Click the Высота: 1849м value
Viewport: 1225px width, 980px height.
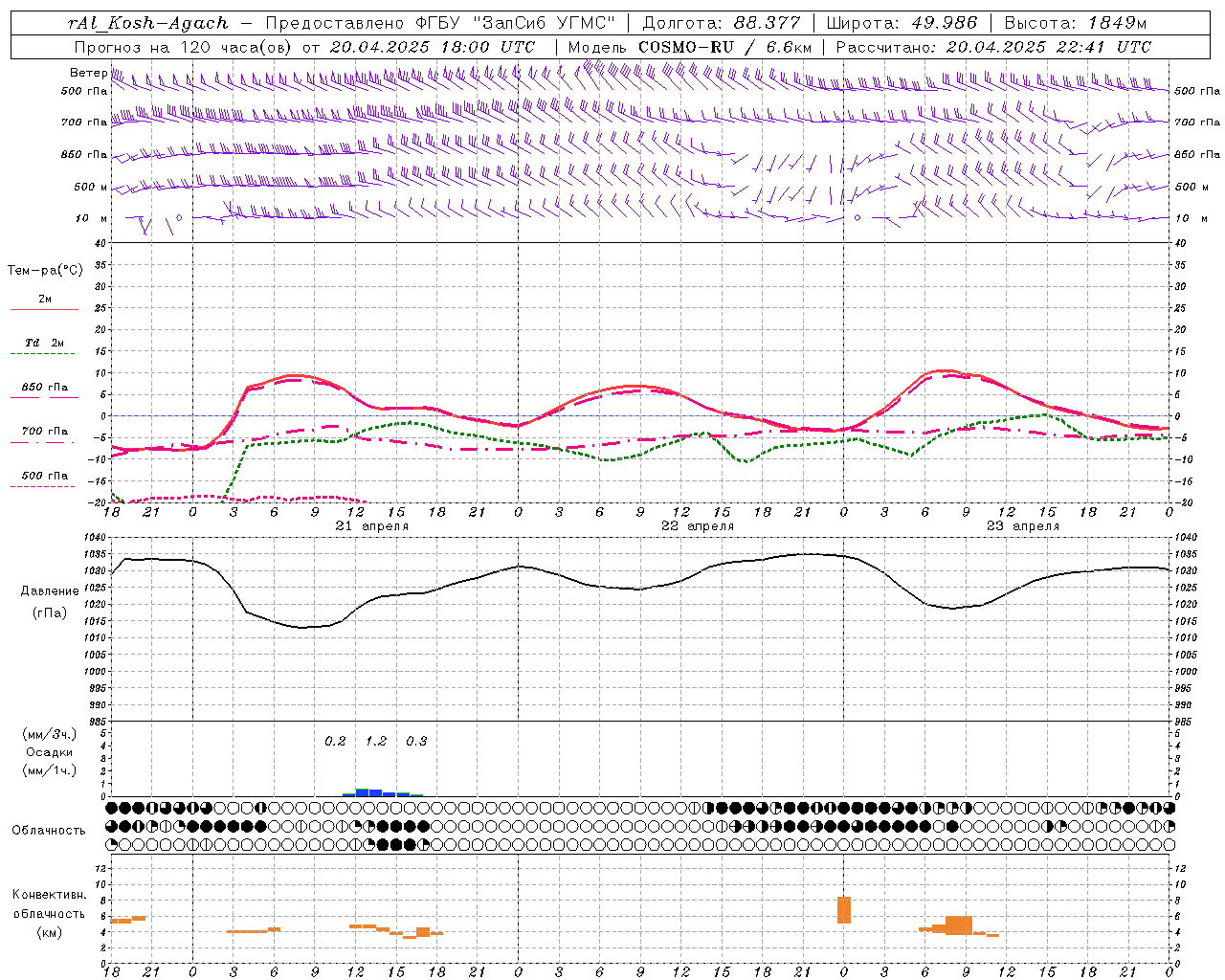coord(1076,23)
